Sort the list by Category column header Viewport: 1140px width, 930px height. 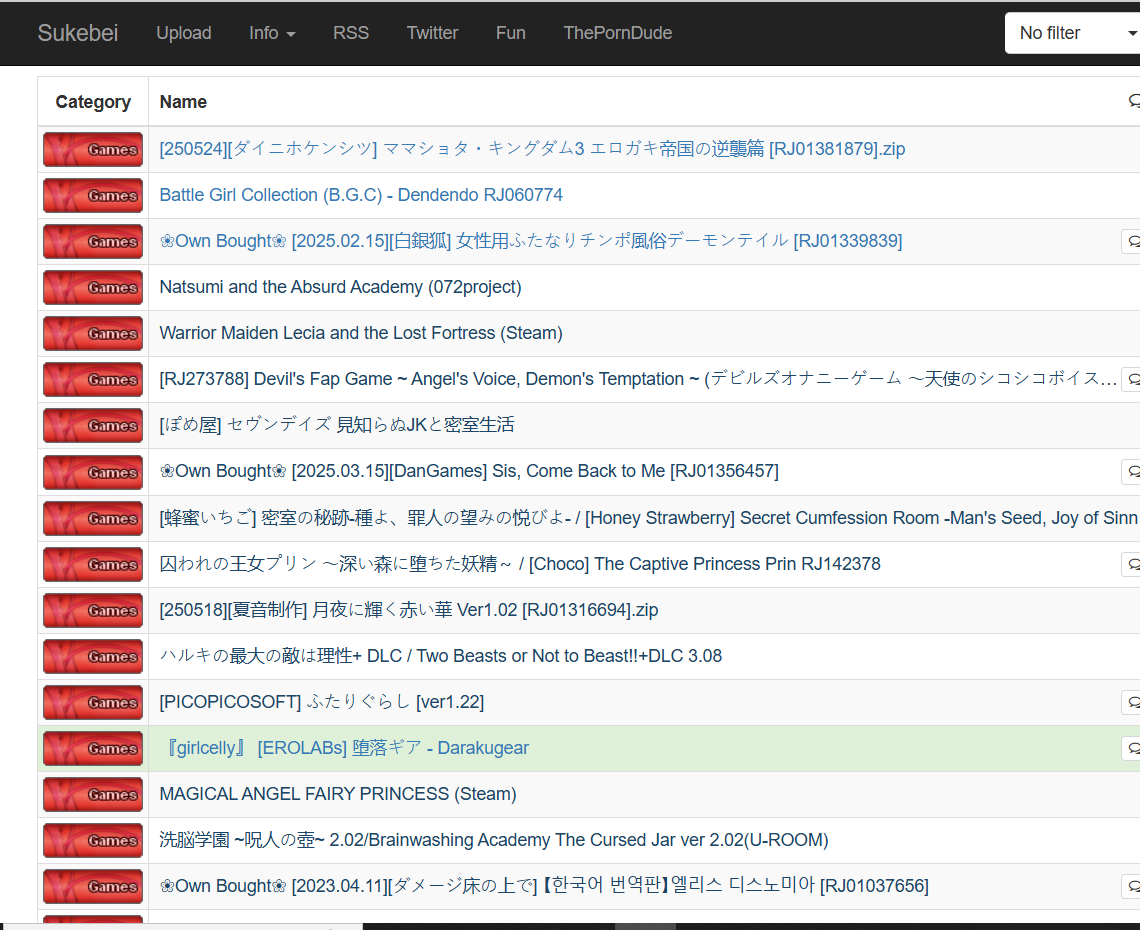93,102
